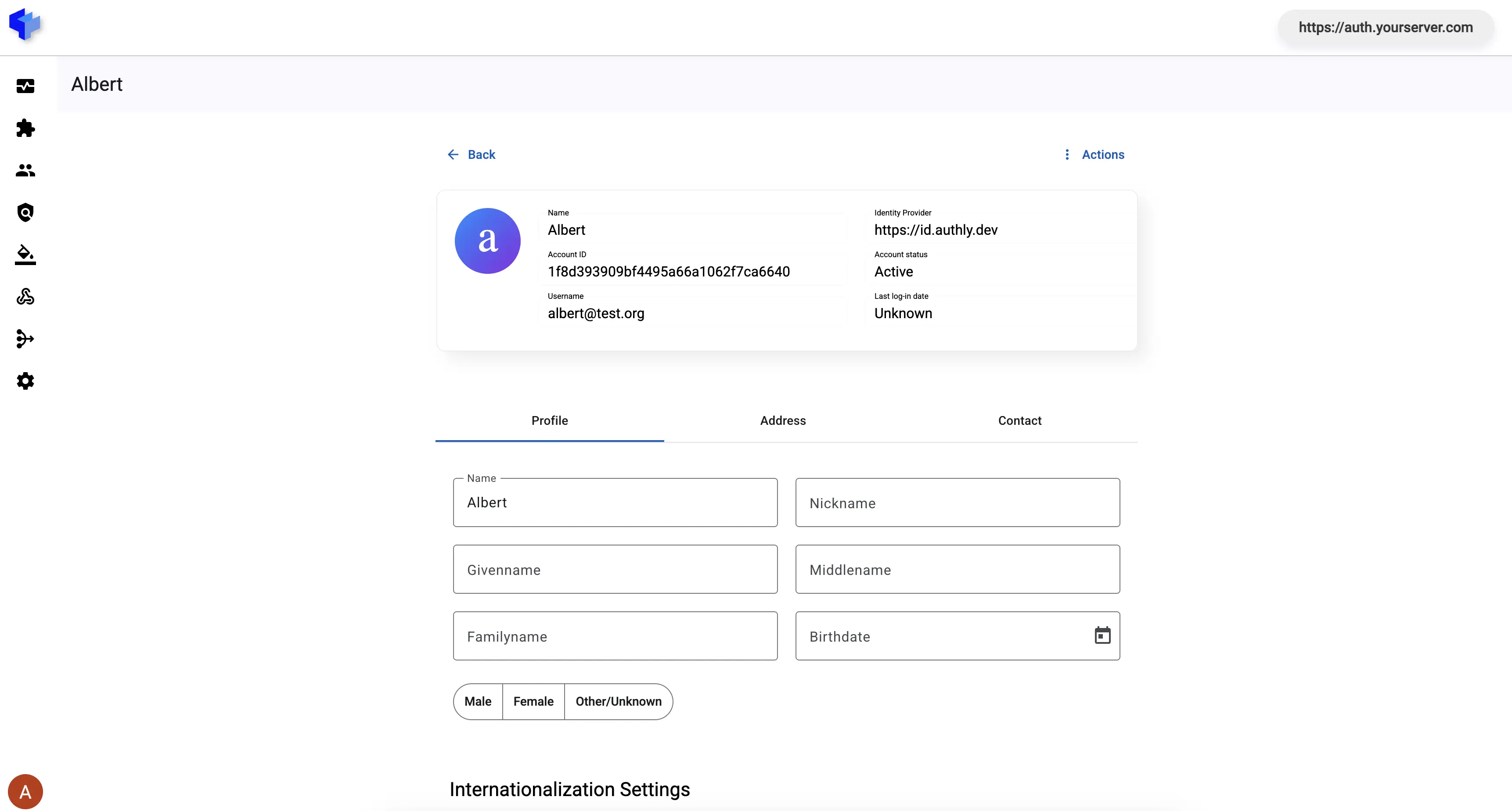Focus the Givenname input field
Viewport: 1512px width, 811px height.
tap(615, 569)
